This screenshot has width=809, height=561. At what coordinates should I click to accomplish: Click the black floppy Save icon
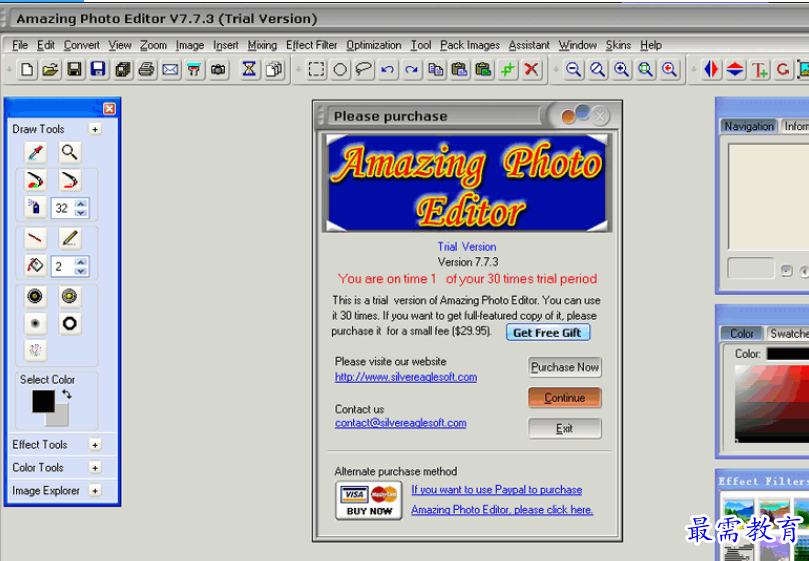point(74,69)
